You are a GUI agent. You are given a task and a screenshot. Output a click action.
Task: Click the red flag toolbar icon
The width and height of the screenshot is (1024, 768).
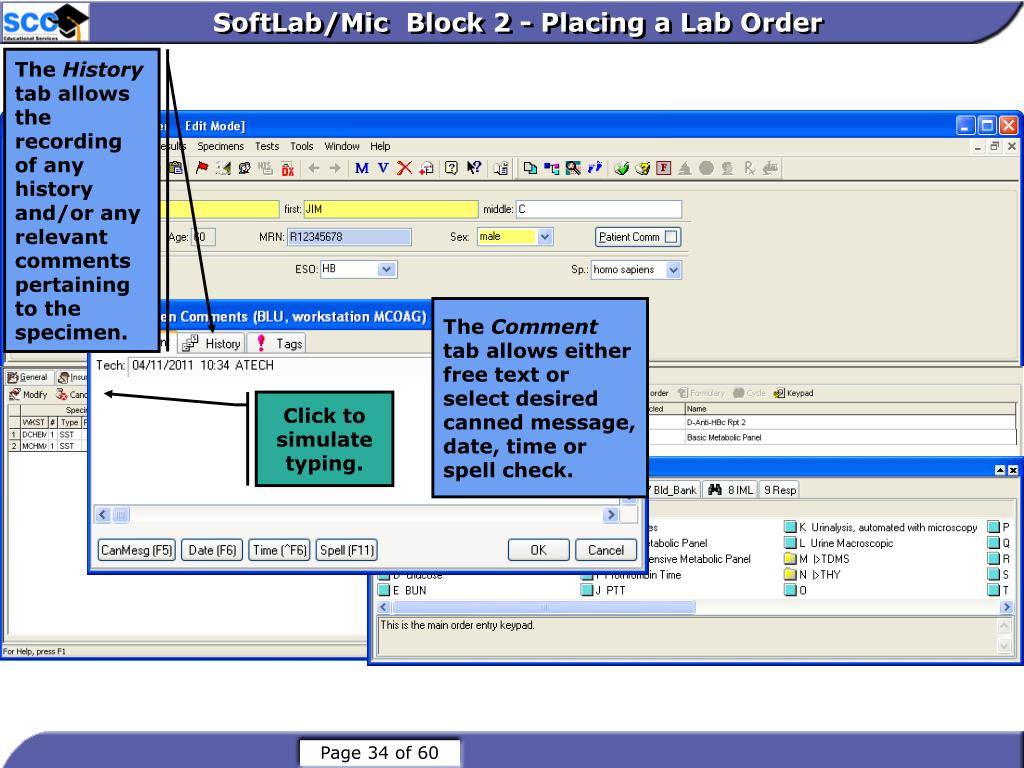[x=202, y=168]
